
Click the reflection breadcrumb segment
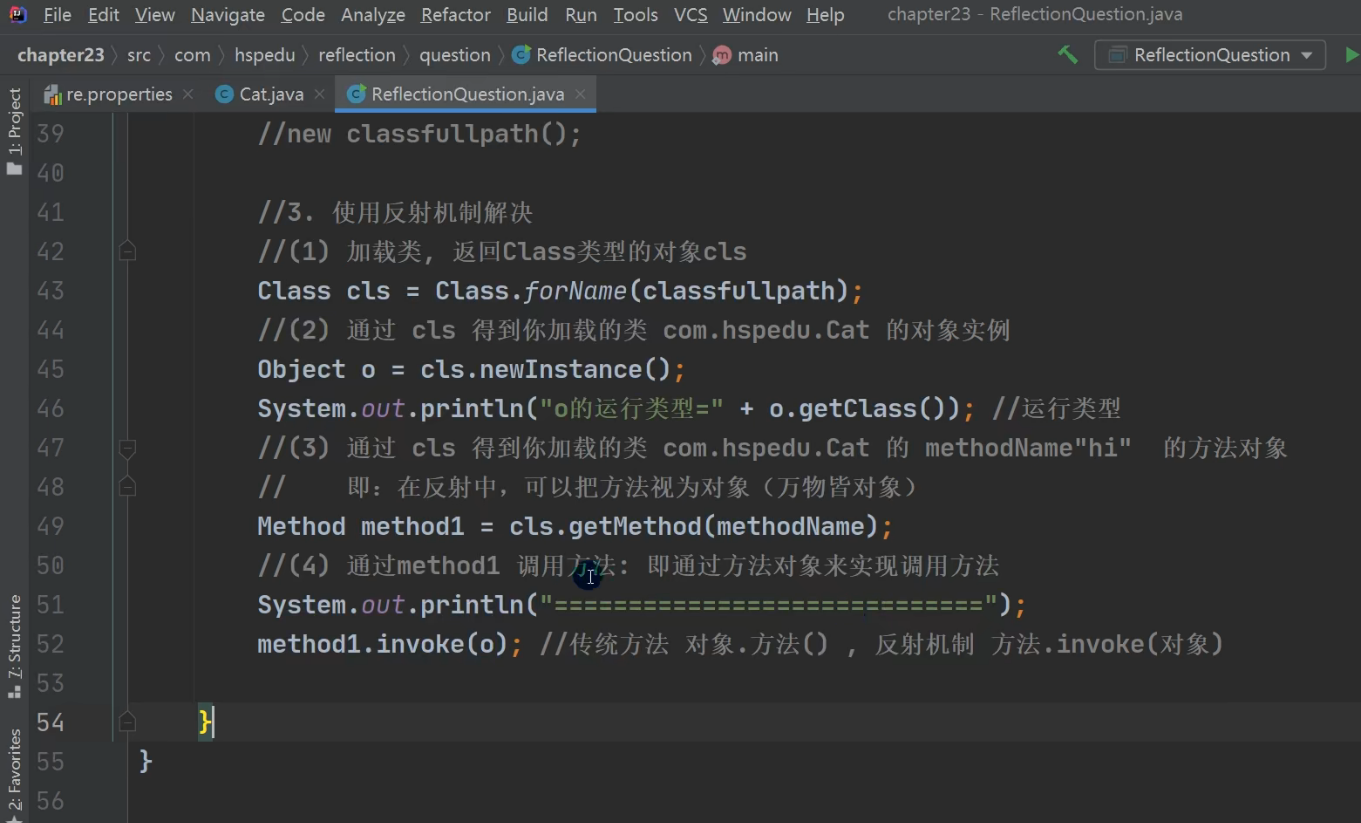click(357, 55)
